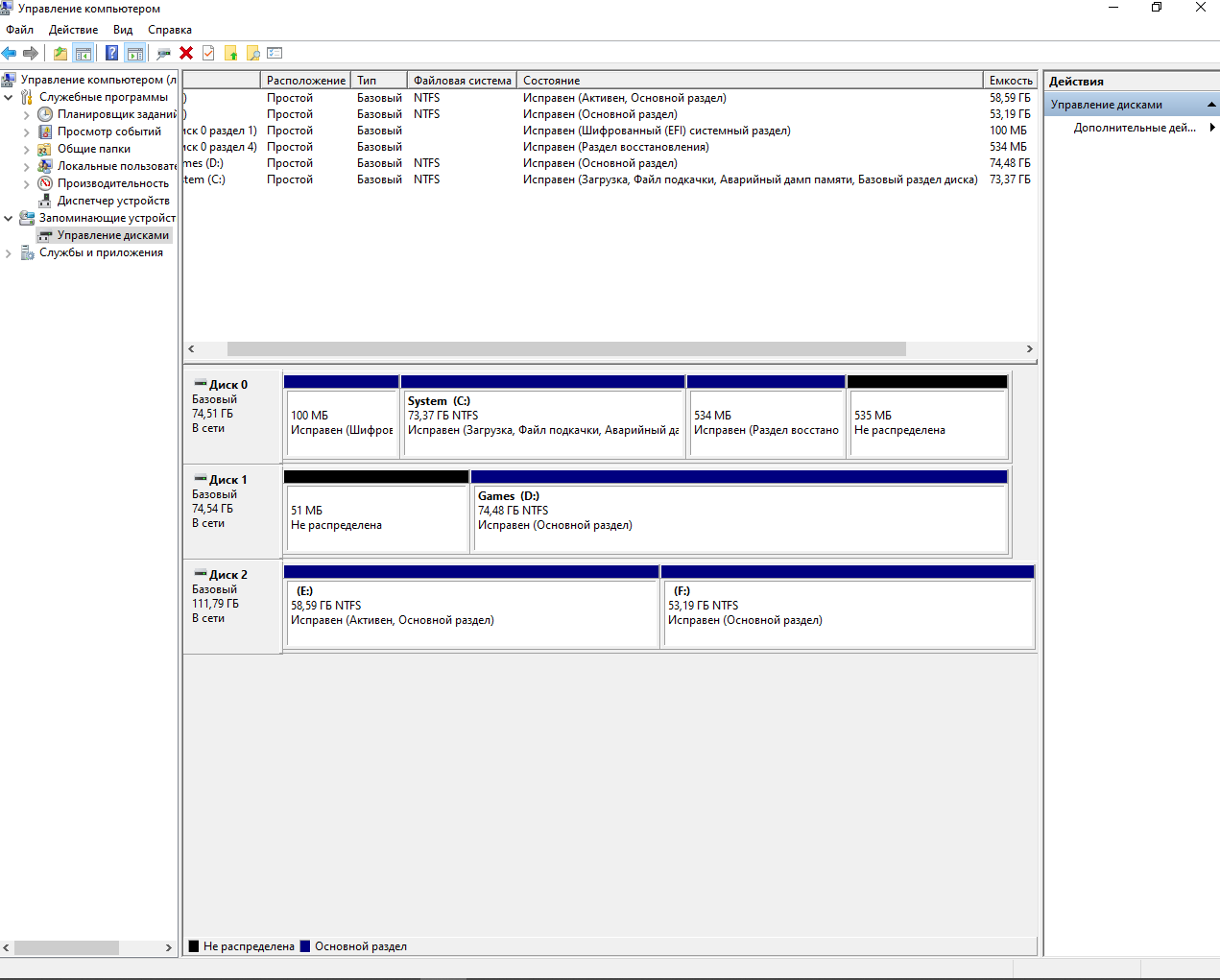
Task: Select Просмотр событий icon in tree
Action: point(45,131)
